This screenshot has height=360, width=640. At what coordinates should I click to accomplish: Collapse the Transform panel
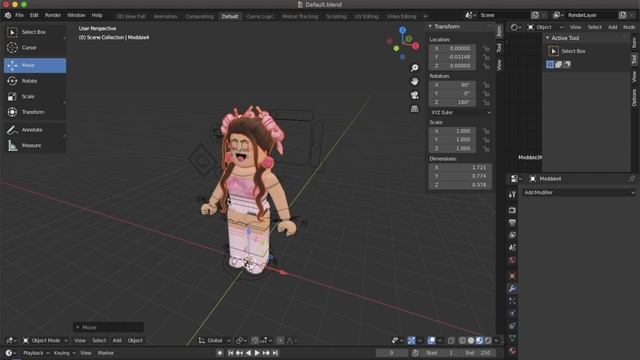pyautogui.click(x=430, y=27)
